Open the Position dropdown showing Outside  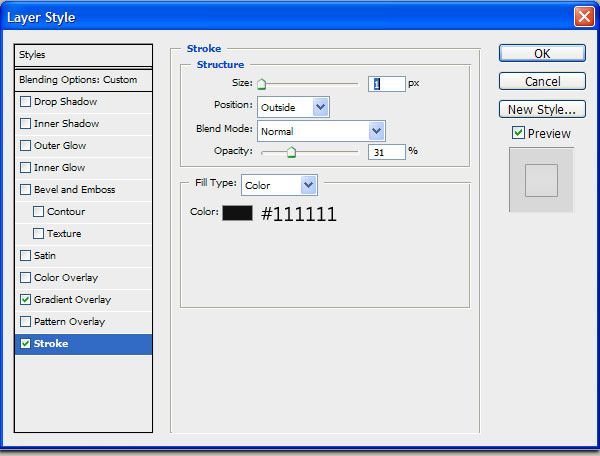293,107
